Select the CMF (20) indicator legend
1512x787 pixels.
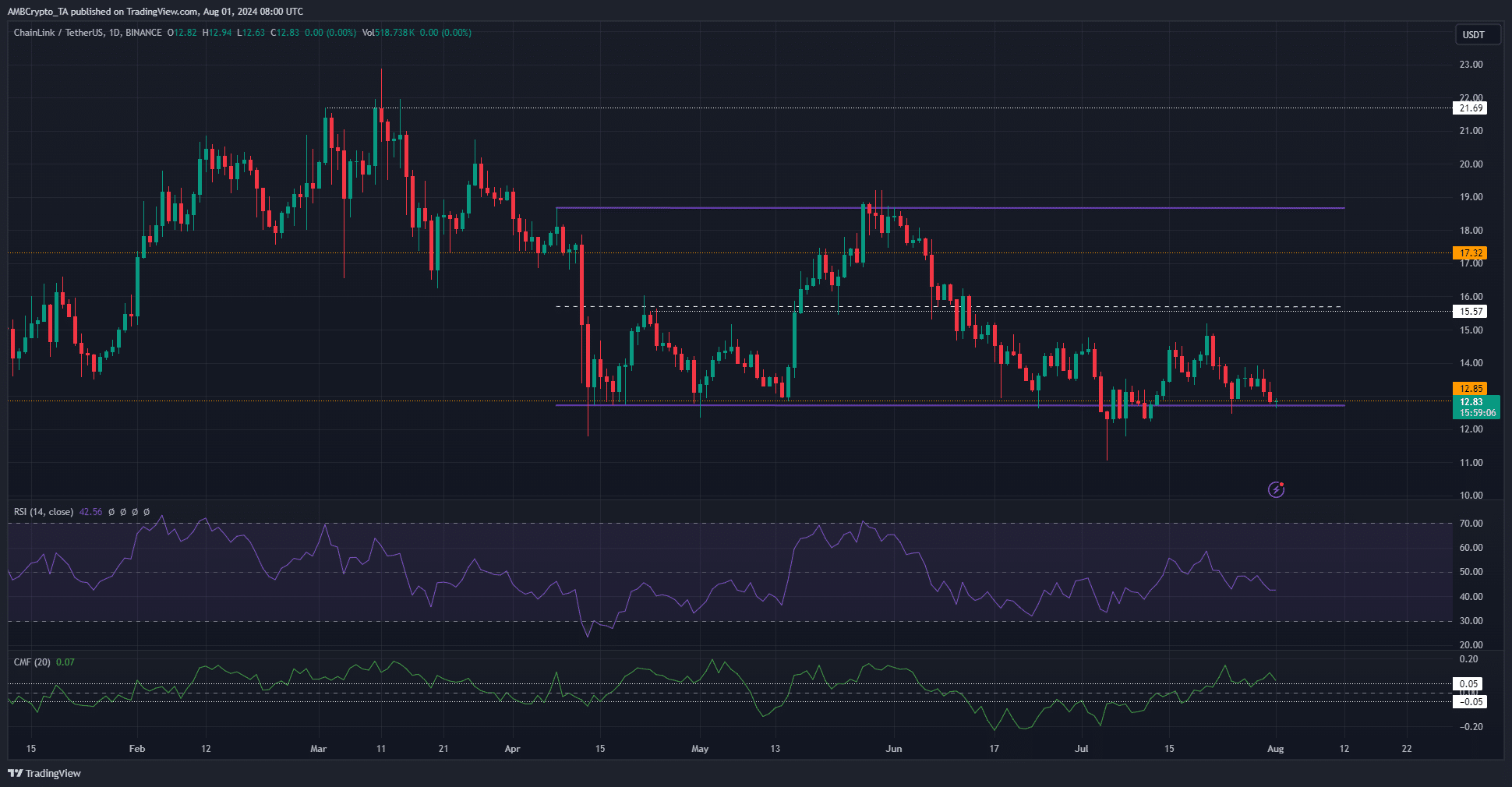click(32, 662)
